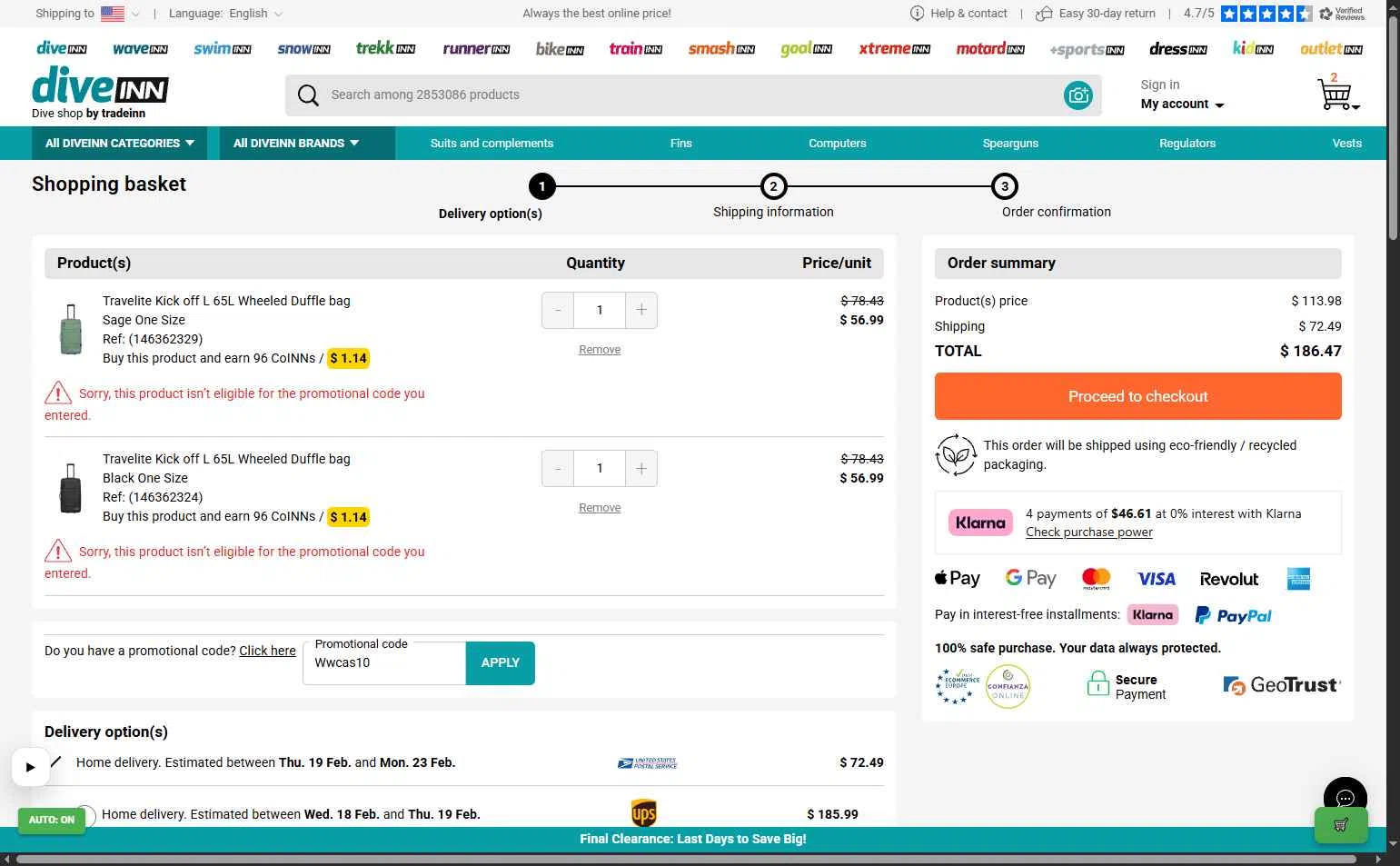Increase quantity of Black duffle bag
This screenshot has height=866, width=1400.
641,469
